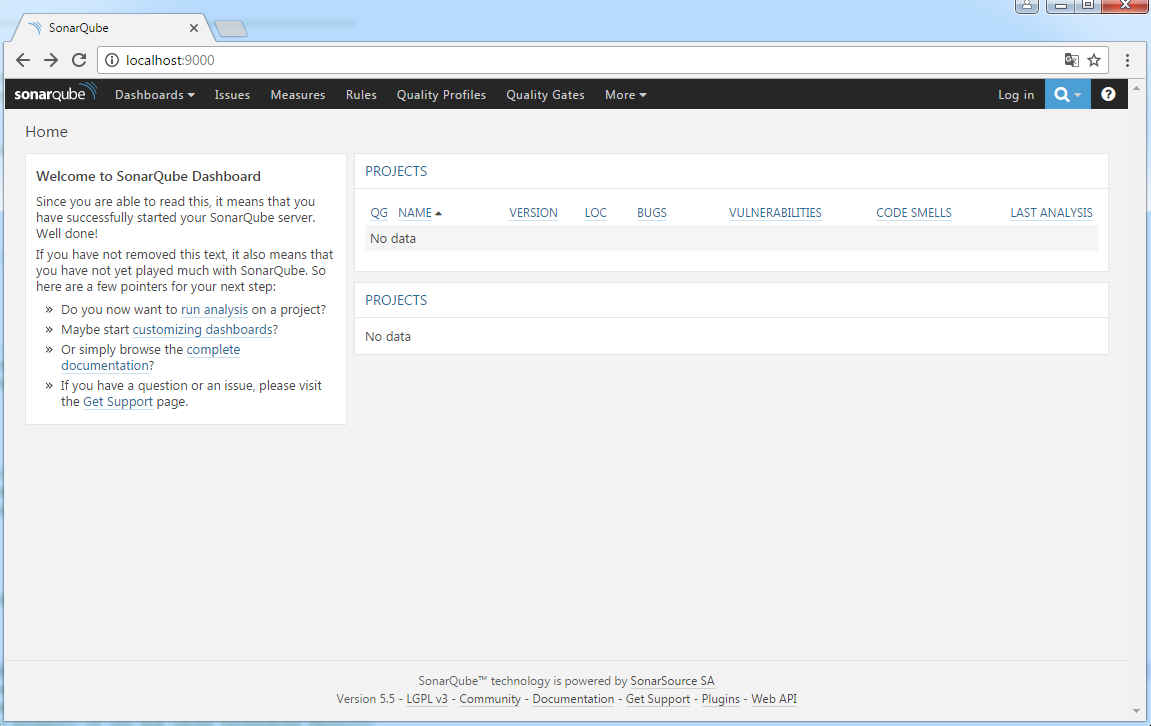The width and height of the screenshot is (1151, 726).
Task: Sort projects by VULNERABILITIES column
Action: 775,213
